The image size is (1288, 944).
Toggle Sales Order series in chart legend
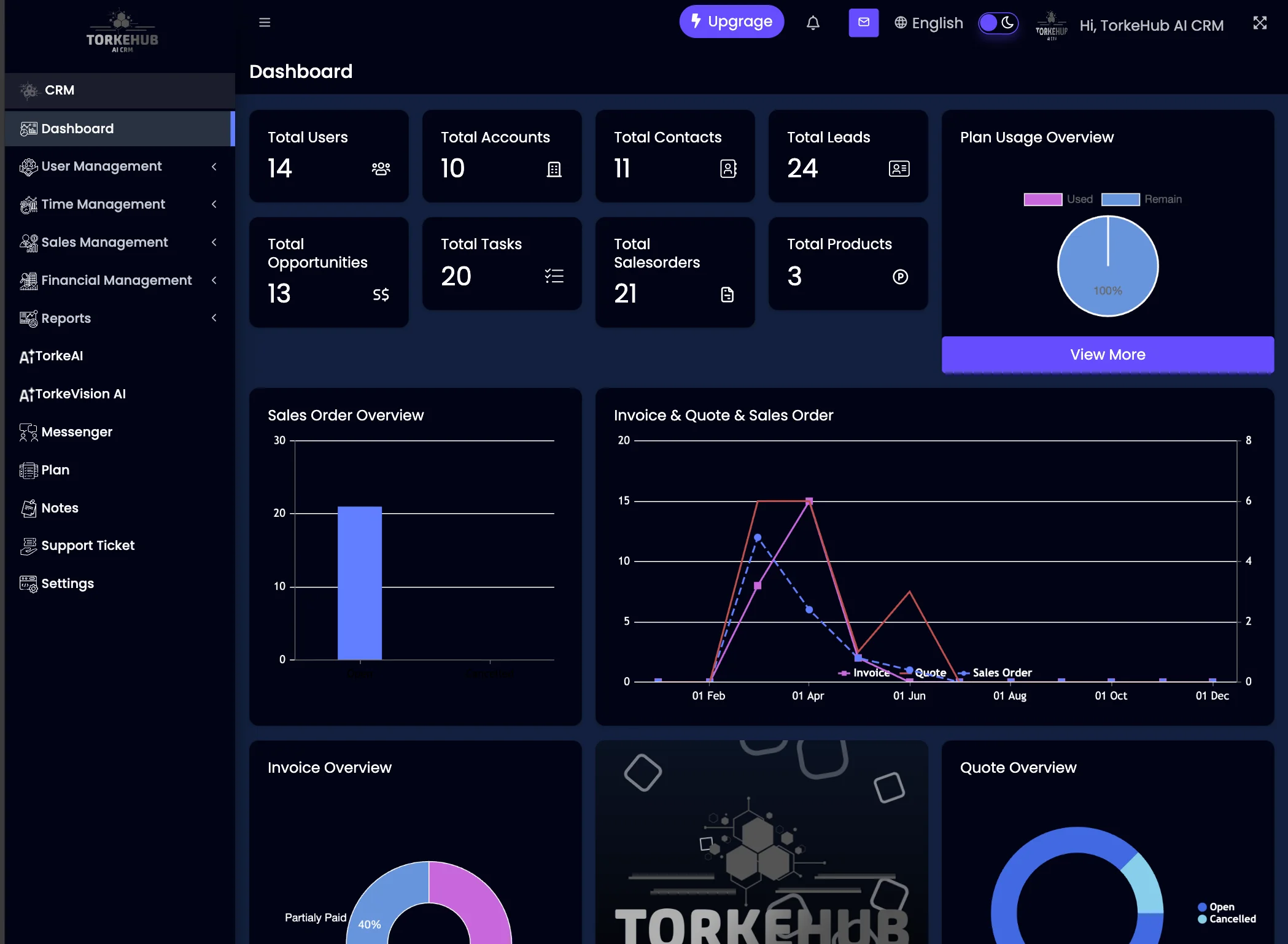(995, 673)
